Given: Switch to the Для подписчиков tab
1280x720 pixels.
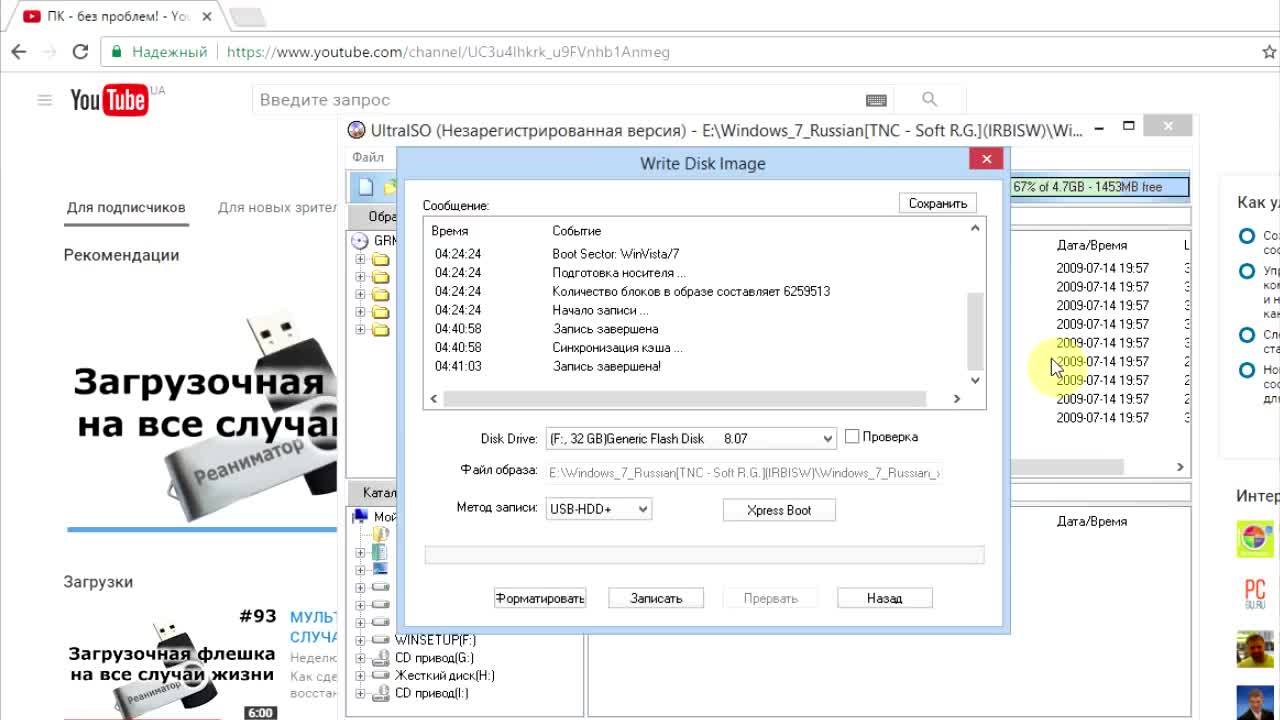Looking at the screenshot, I should point(126,208).
